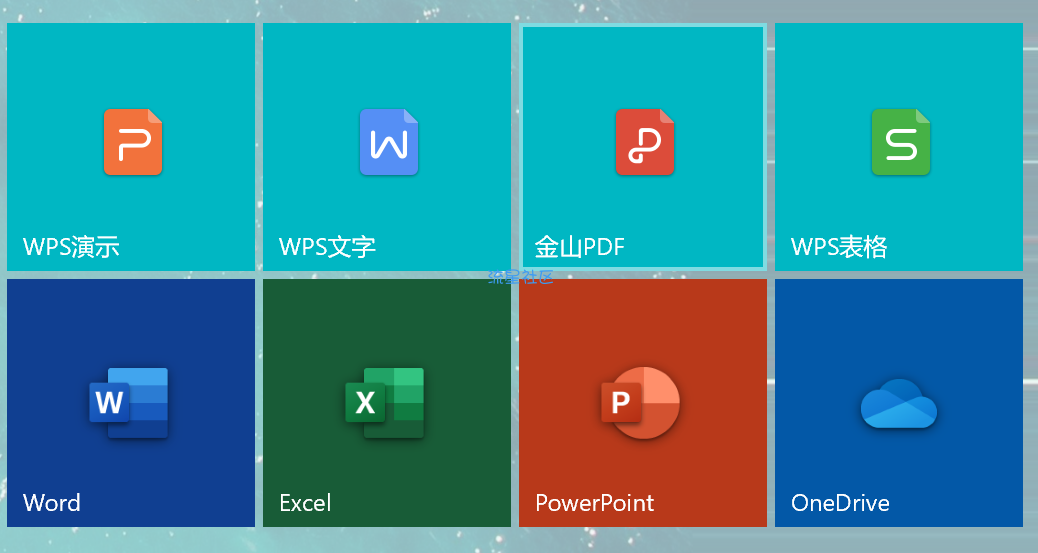Launch the blue WPS文字 document icon
1038x553 pixels.
(389, 142)
